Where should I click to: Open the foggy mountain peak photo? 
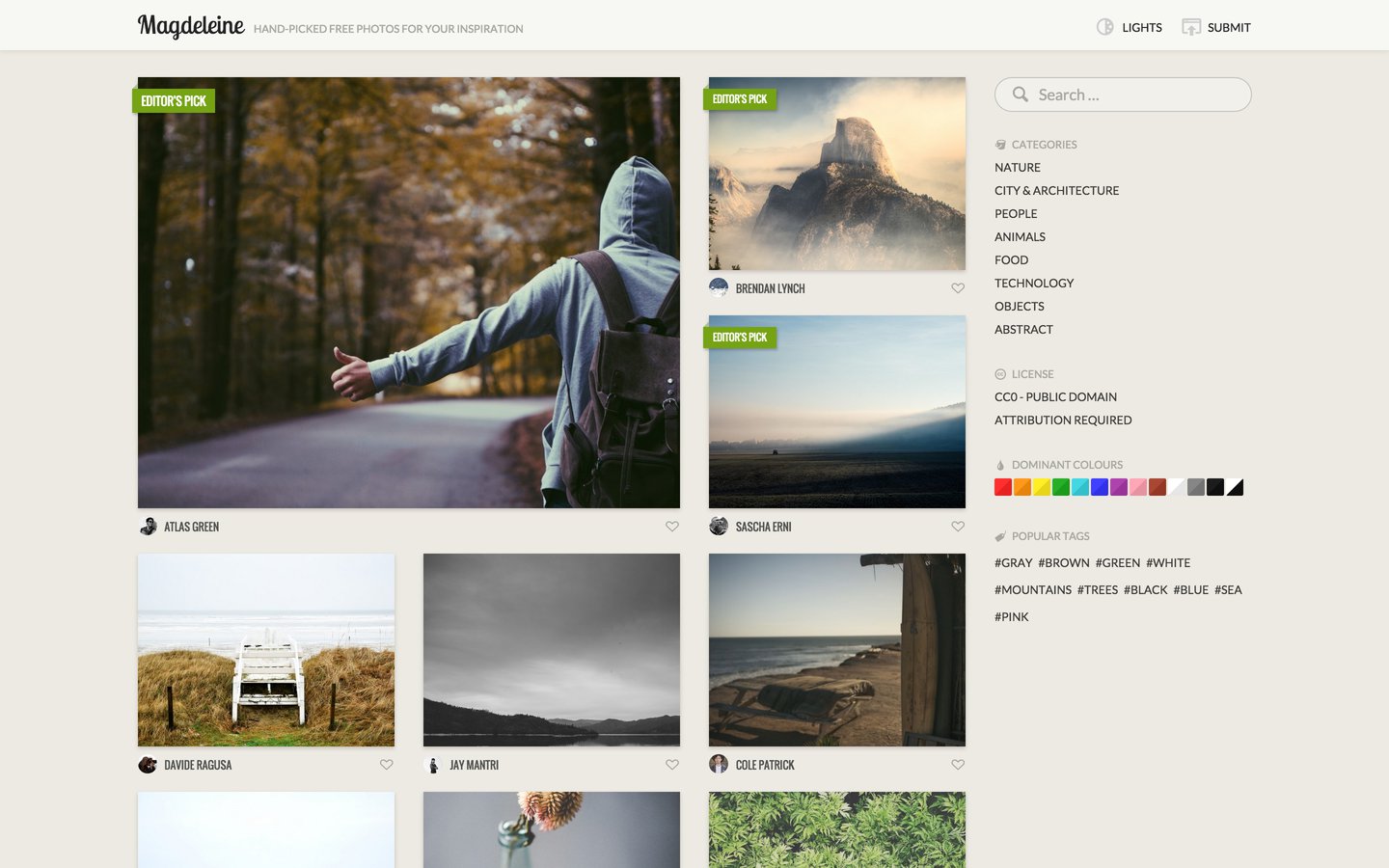click(x=837, y=174)
